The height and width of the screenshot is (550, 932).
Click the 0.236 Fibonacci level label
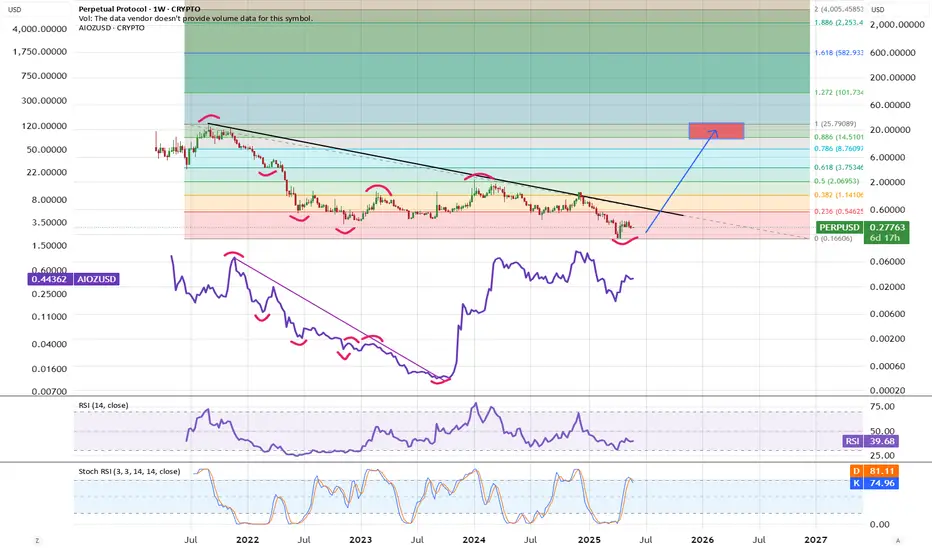pyautogui.click(x=836, y=212)
